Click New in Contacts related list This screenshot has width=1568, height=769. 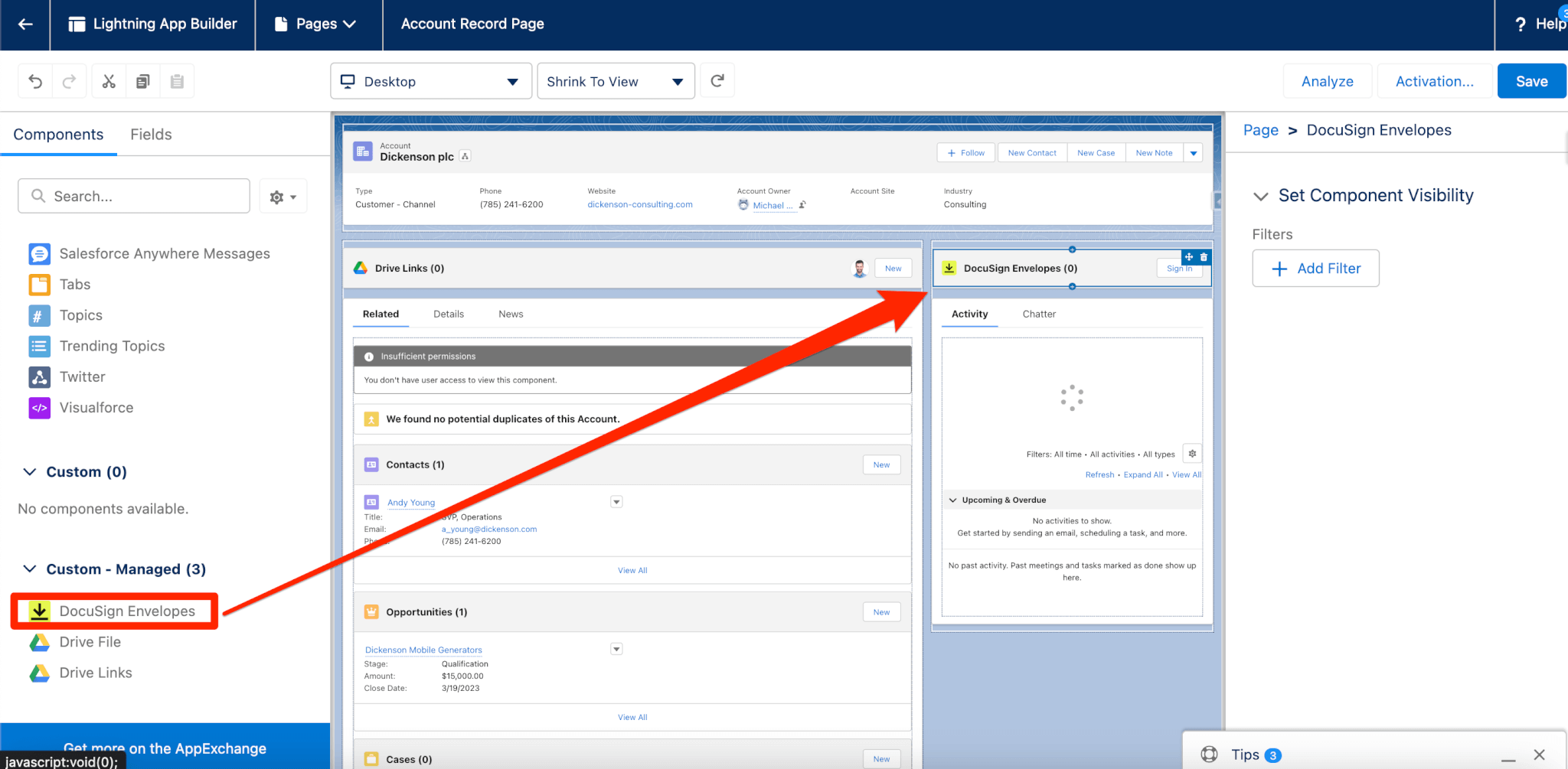click(x=881, y=464)
